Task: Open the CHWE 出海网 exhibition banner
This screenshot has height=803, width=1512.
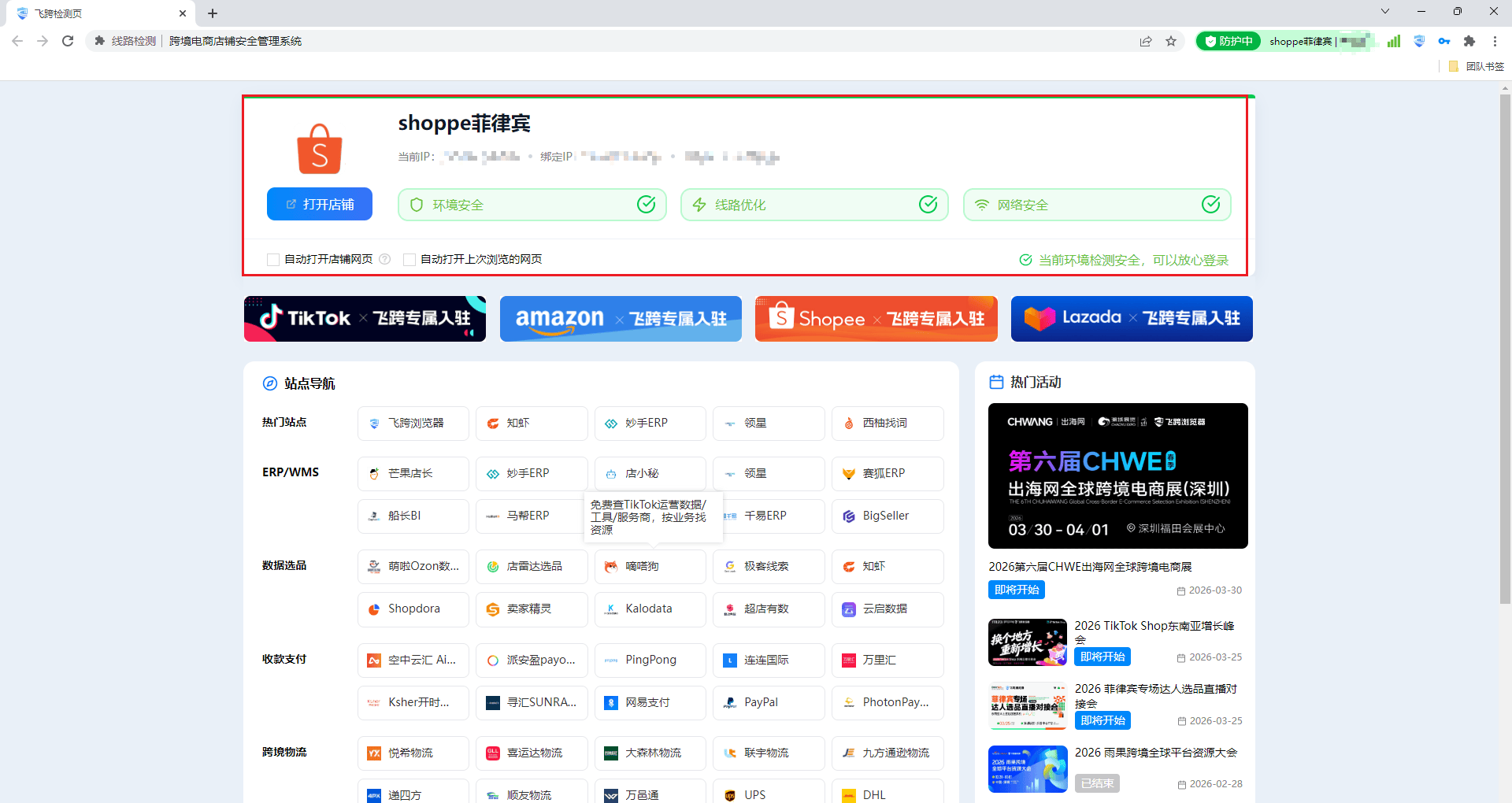Action: point(1117,476)
